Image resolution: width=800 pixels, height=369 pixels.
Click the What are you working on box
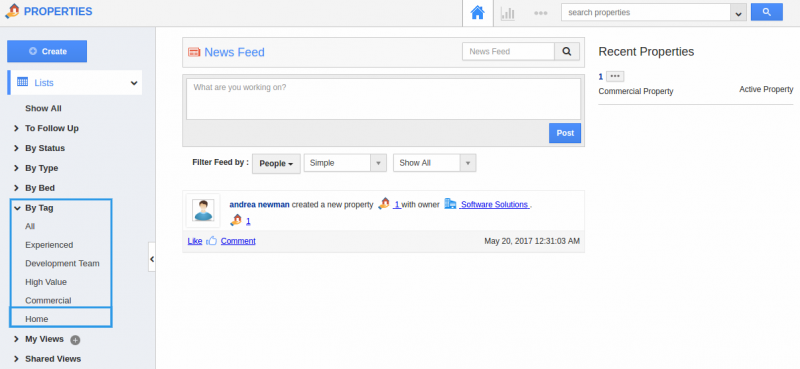[383, 99]
